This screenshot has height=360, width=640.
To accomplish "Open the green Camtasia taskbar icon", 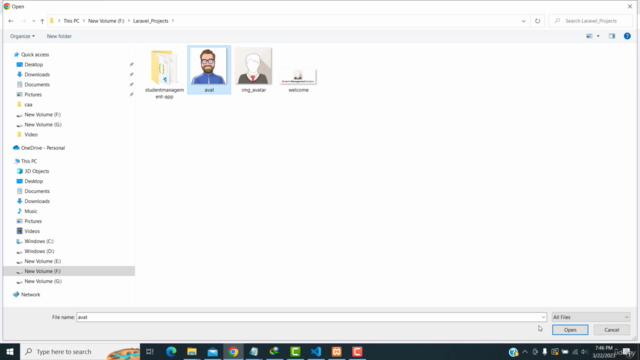I will click(x=295, y=351).
